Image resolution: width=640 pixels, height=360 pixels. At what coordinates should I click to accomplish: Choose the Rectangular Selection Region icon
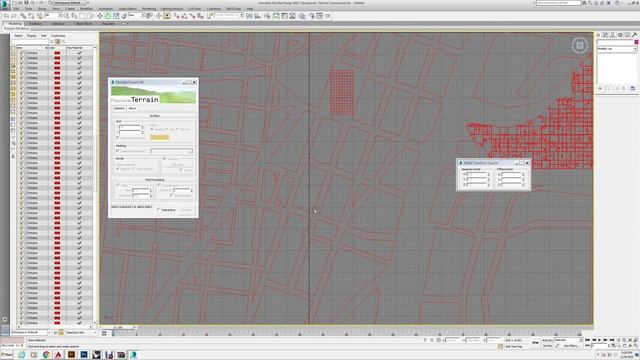click(x=82, y=16)
